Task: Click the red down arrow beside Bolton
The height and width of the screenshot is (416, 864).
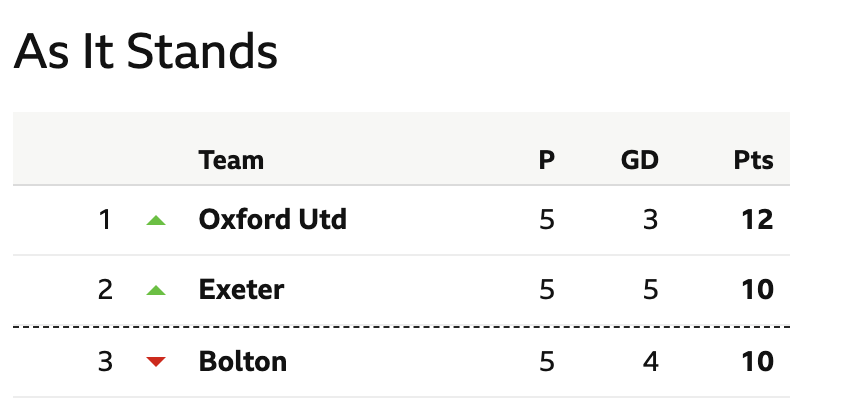Action: 156,361
